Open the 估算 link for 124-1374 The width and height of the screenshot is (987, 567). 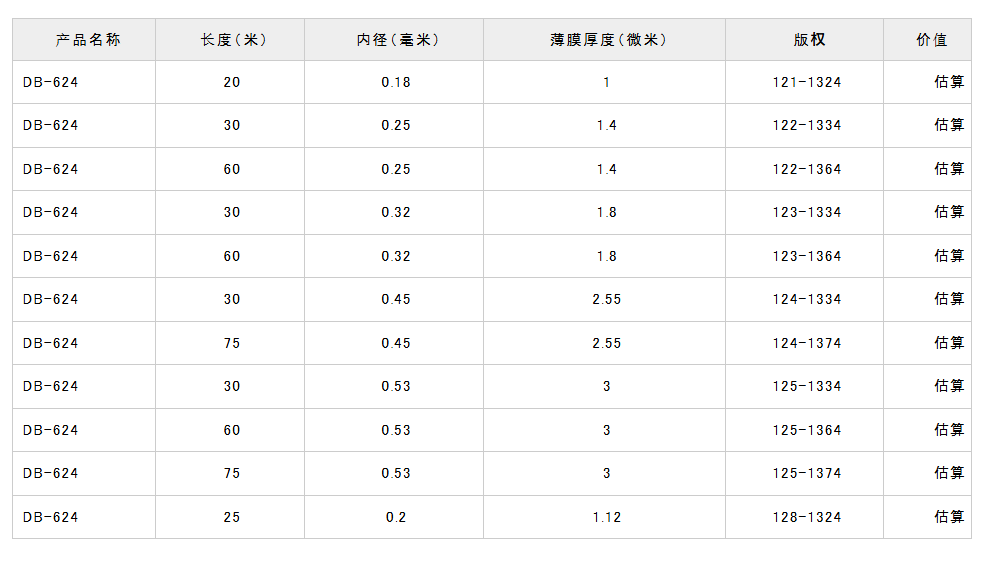pos(949,343)
